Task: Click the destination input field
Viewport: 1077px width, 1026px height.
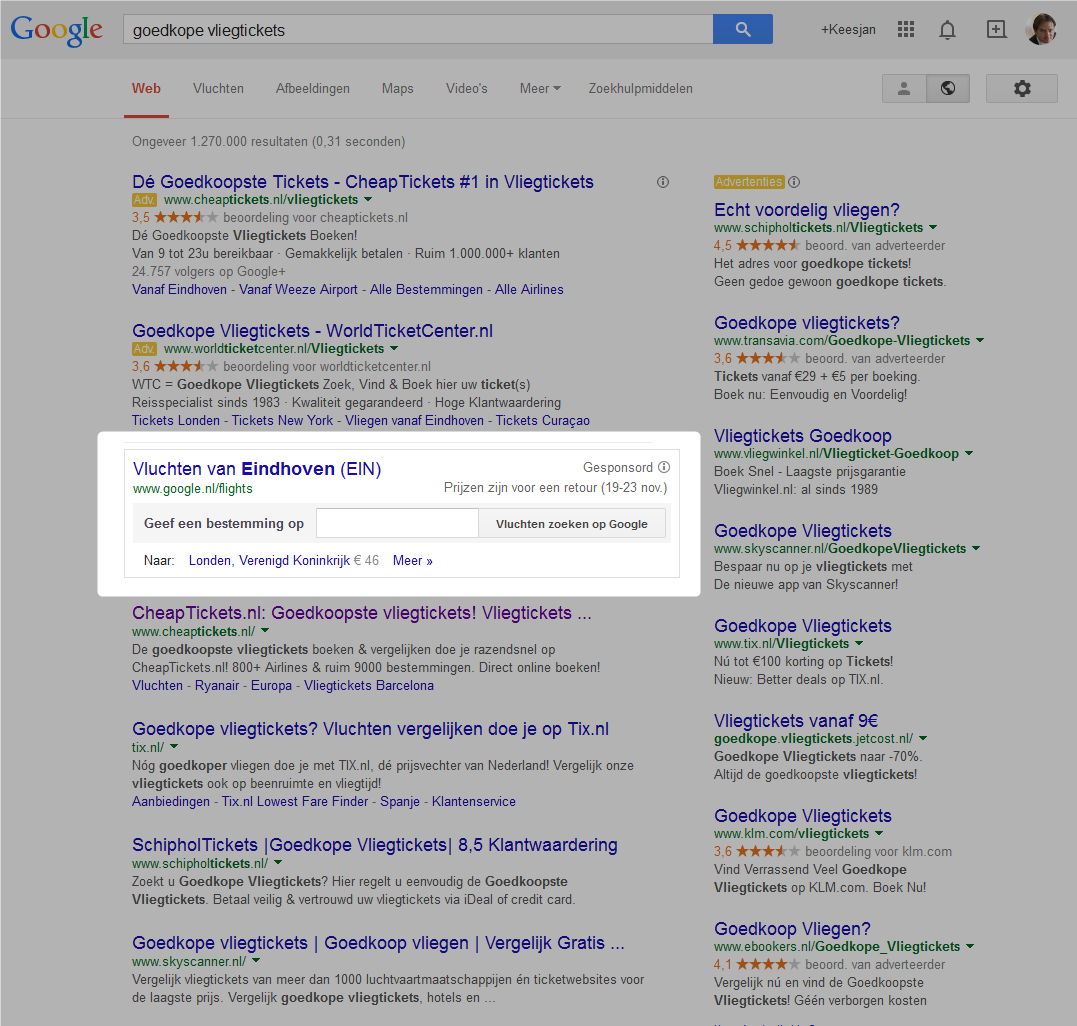Action: click(397, 523)
